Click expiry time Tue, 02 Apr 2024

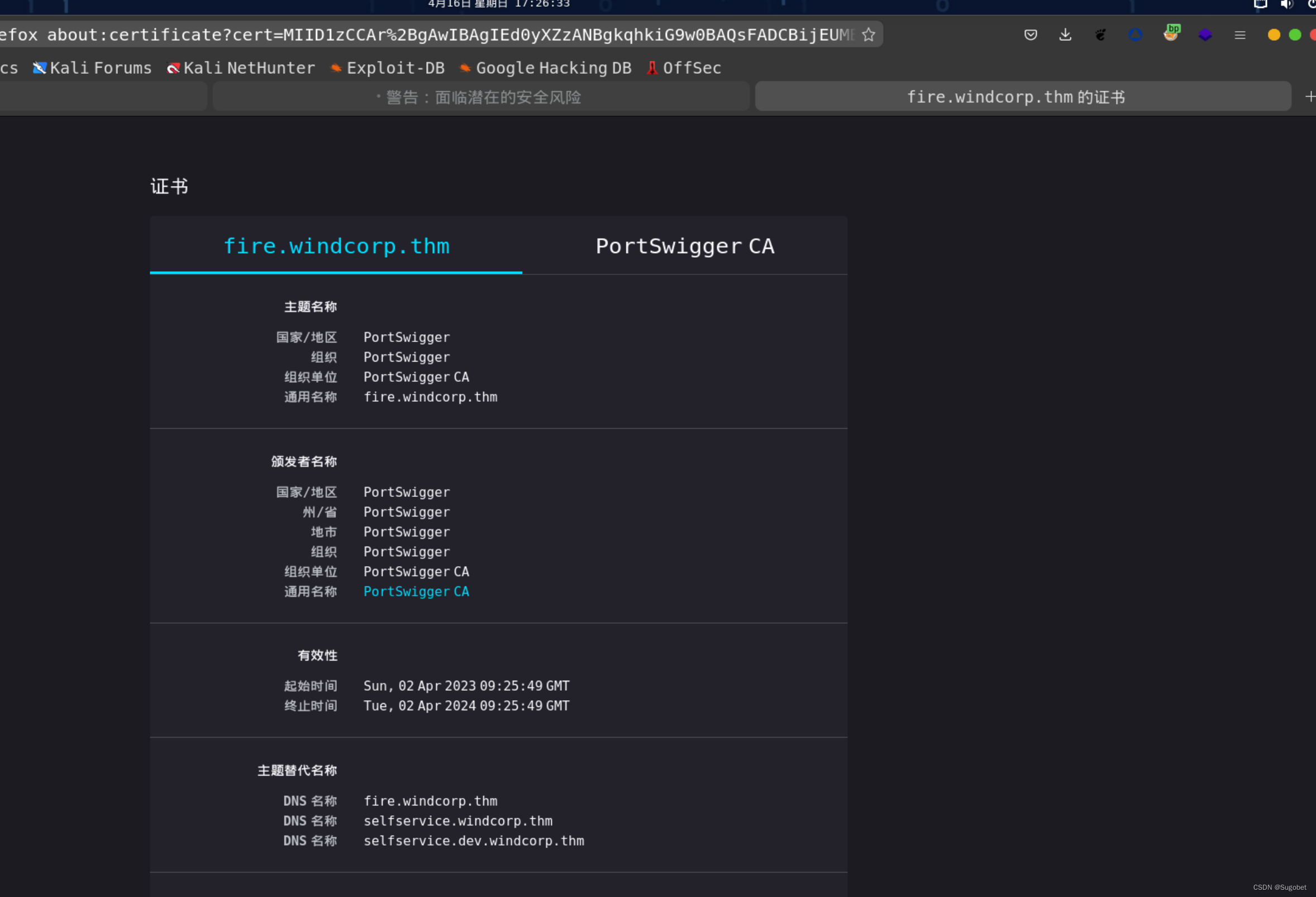[466, 705]
